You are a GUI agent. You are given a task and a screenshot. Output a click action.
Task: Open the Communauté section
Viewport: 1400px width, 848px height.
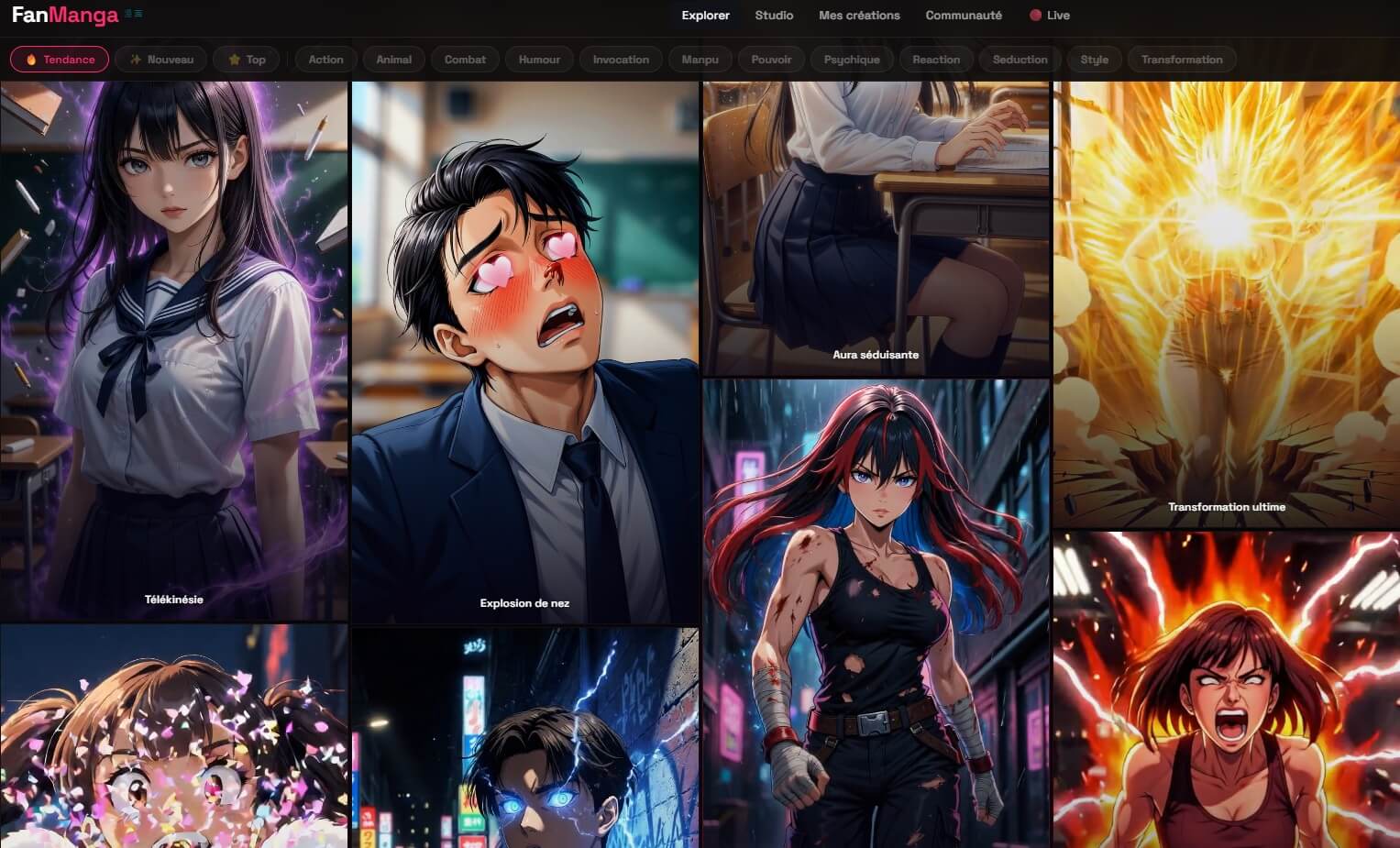[964, 16]
